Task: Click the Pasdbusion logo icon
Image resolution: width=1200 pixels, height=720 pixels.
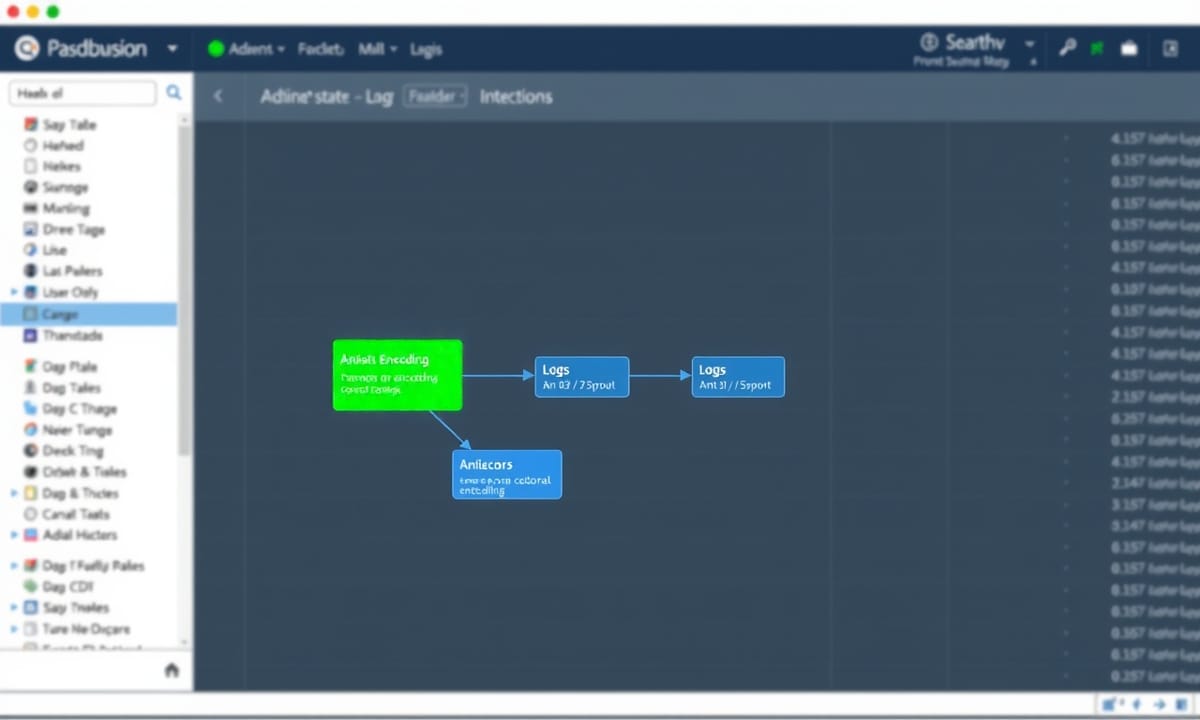Action: (x=27, y=48)
